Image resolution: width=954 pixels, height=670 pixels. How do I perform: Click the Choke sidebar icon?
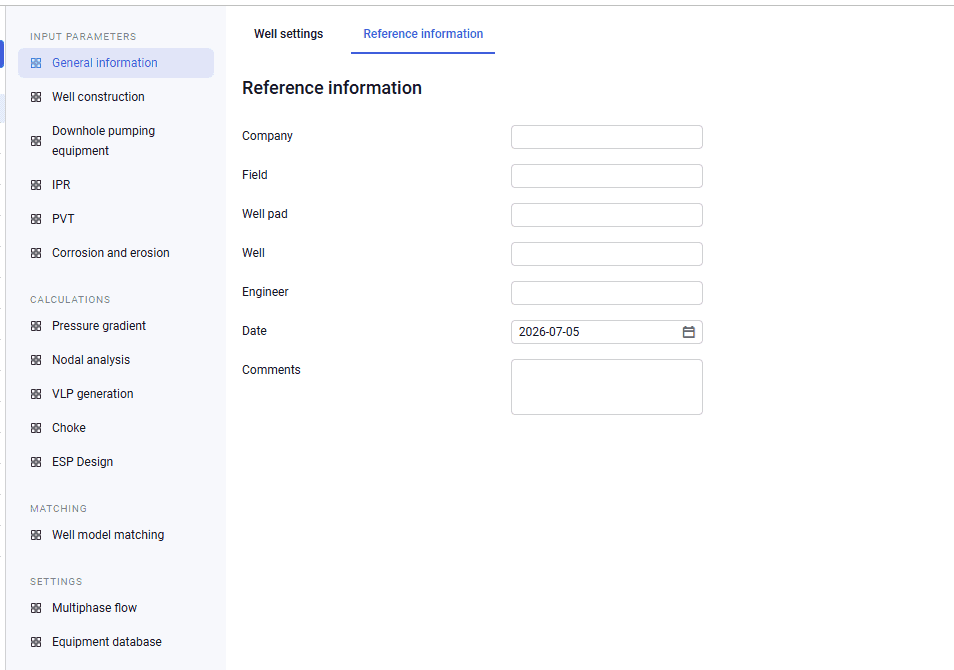[36, 428]
